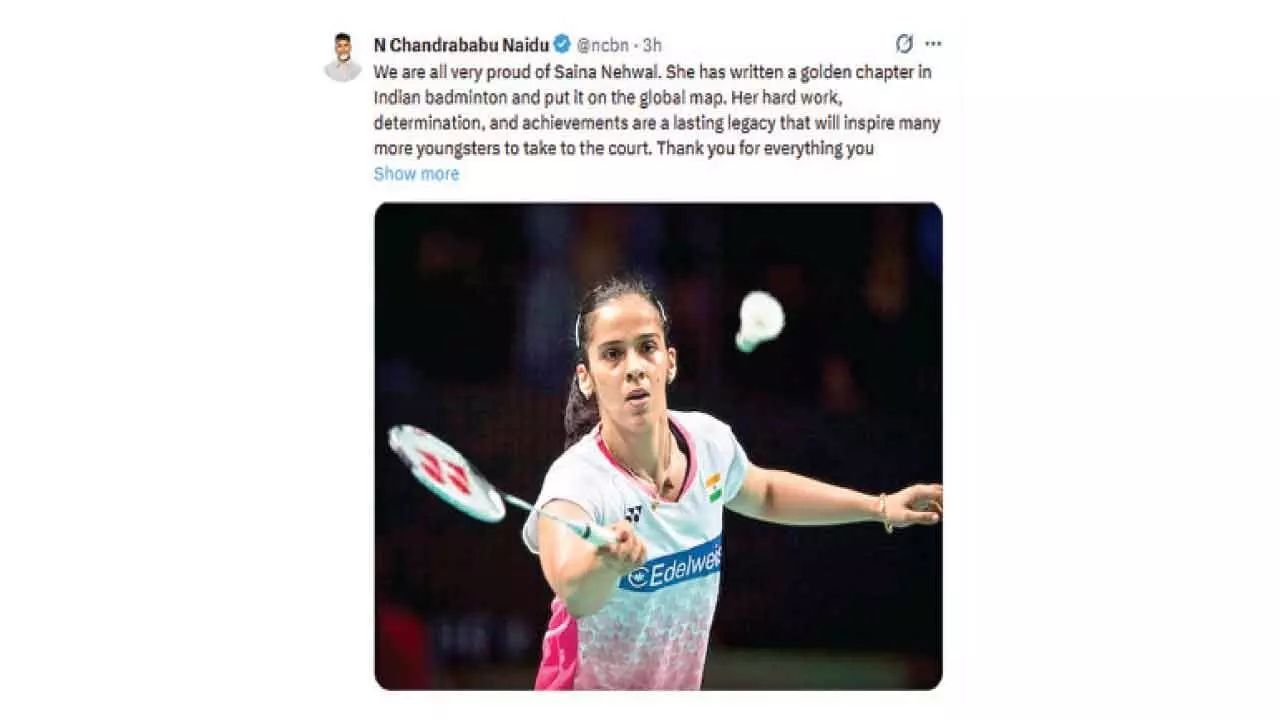Click the small Yonex logo on the jersey
Image resolution: width=1280 pixels, height=720 pixels.
(x=632, y=513)
